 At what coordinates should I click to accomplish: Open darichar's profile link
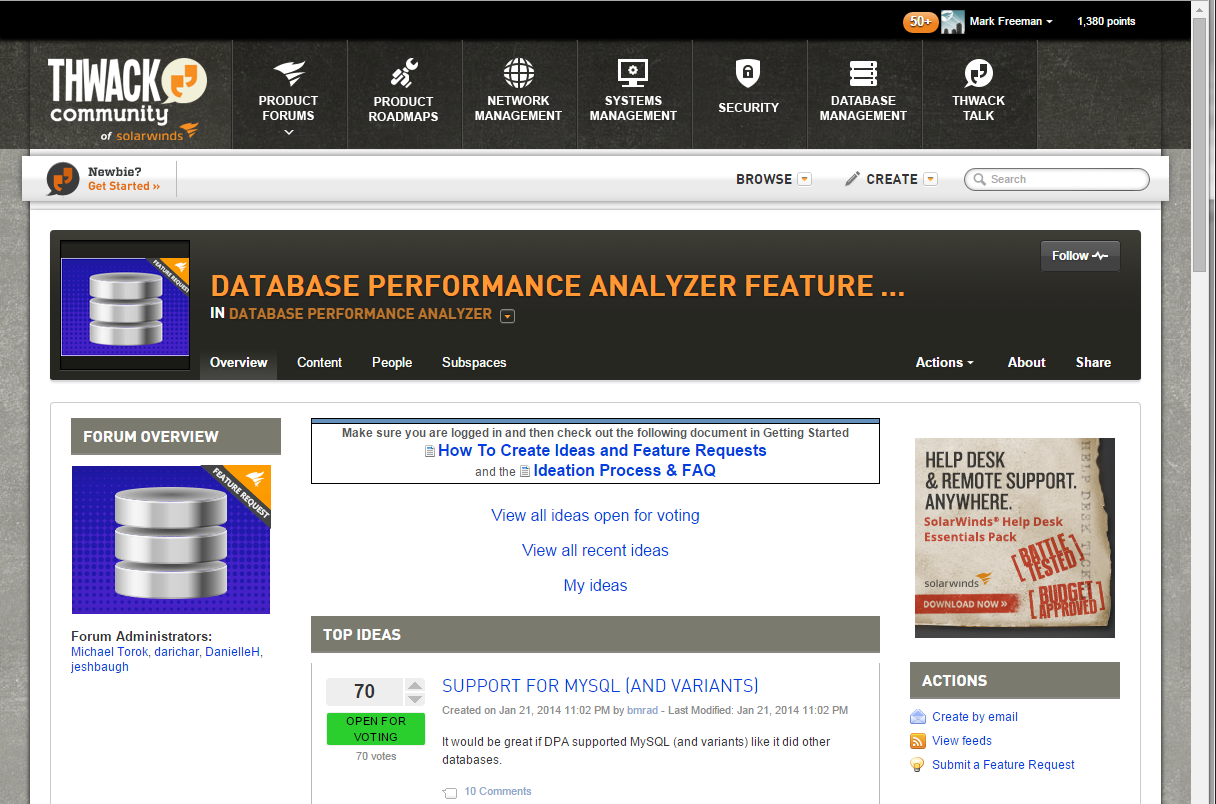pos(176,651)
